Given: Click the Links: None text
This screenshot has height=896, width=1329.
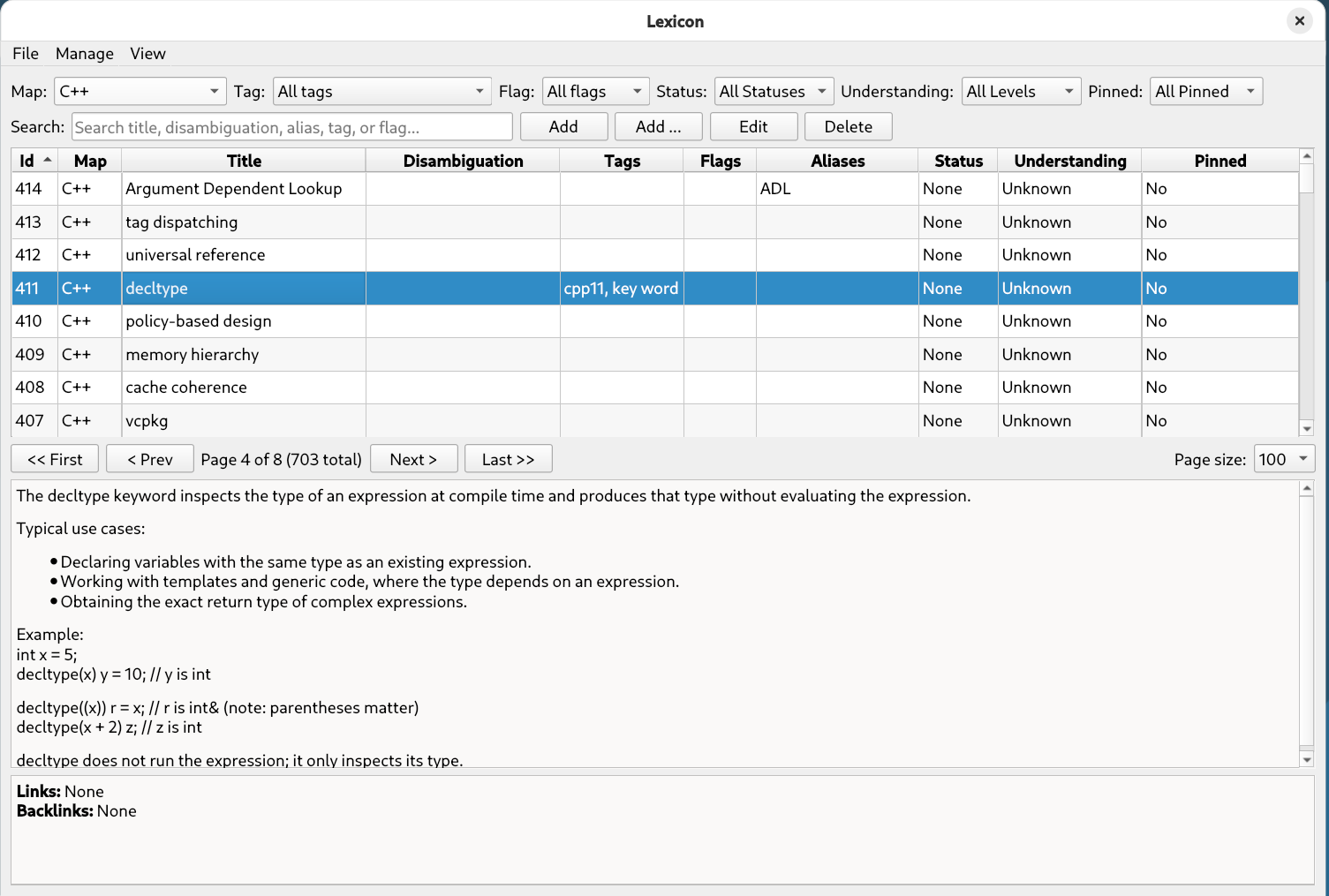Looking at the screenshot, I should 60,792.
